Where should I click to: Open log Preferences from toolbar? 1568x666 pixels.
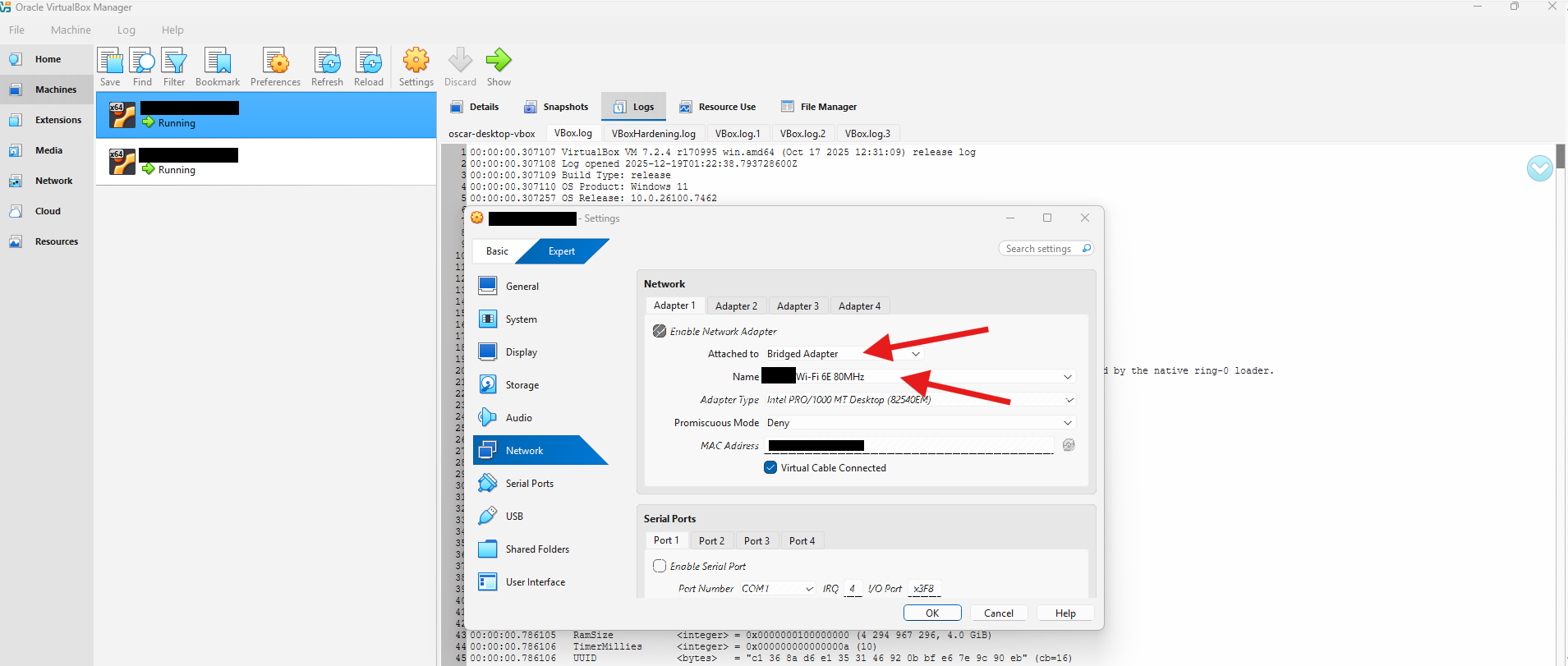[x=275, y=67]
